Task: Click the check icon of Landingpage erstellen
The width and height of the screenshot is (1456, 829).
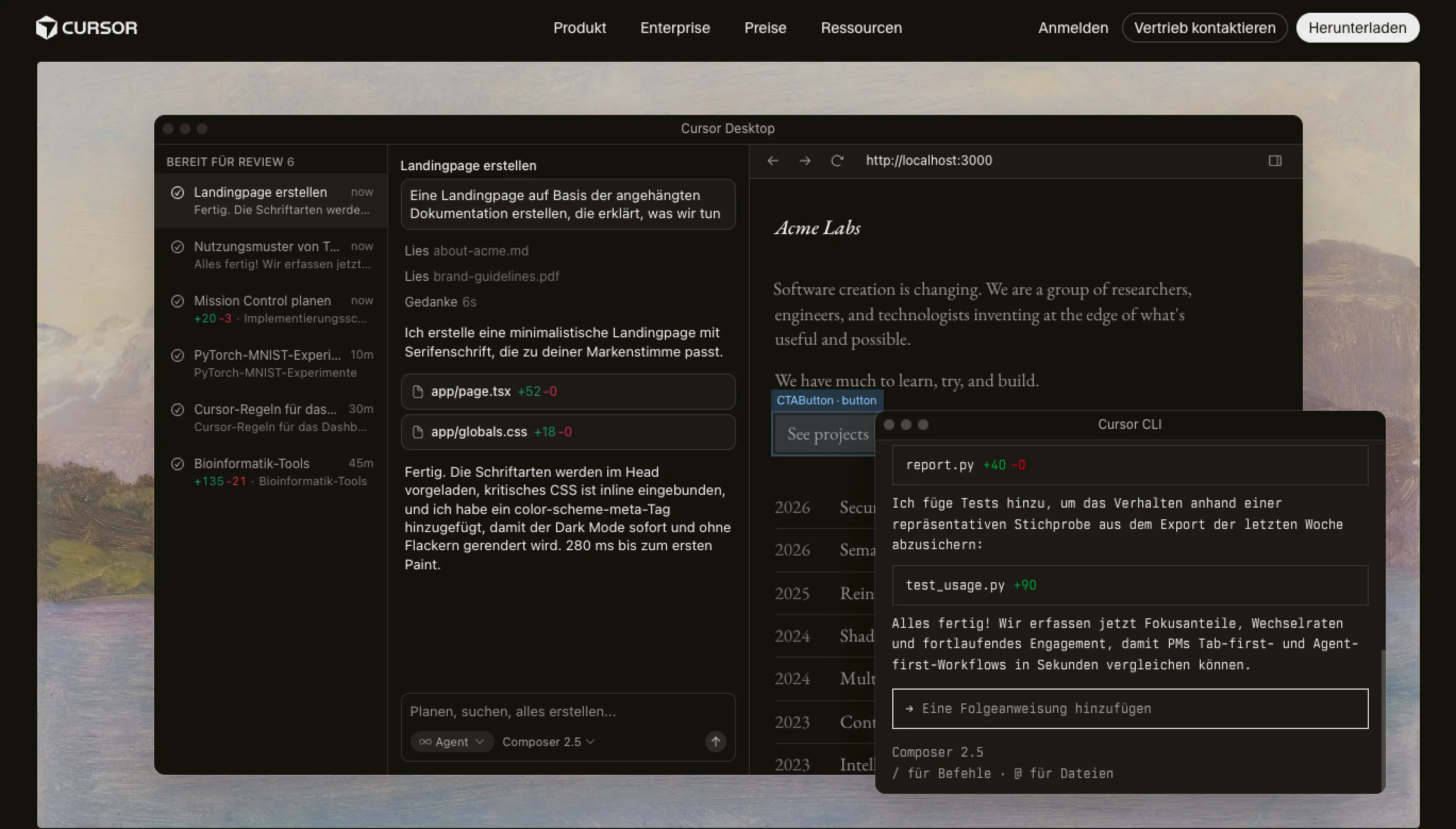Action: click(178, 193)
